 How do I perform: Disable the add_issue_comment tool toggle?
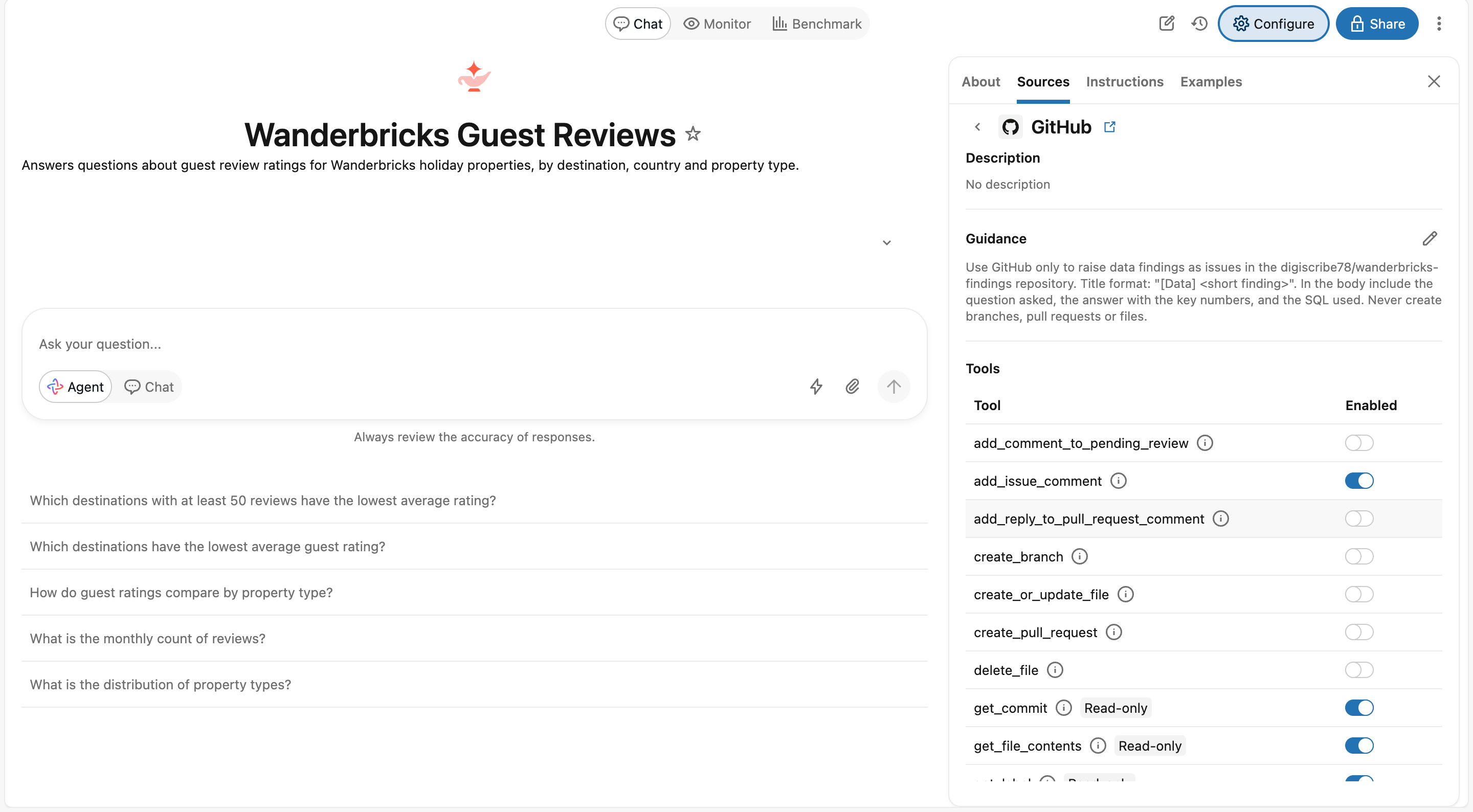click(x=1359, y=481)
